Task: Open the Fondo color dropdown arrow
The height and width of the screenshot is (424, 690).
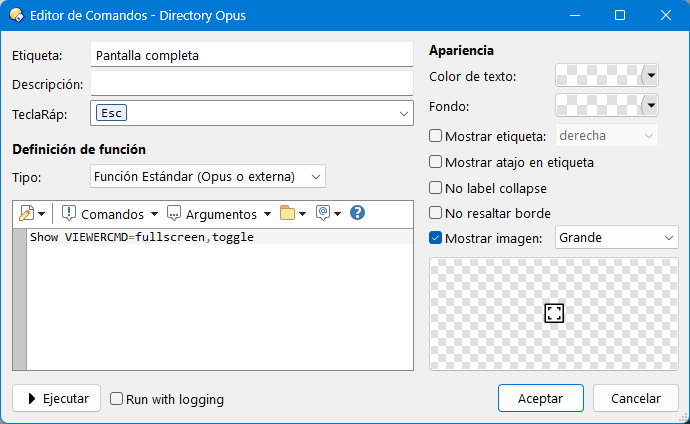Action: [650, 105]
